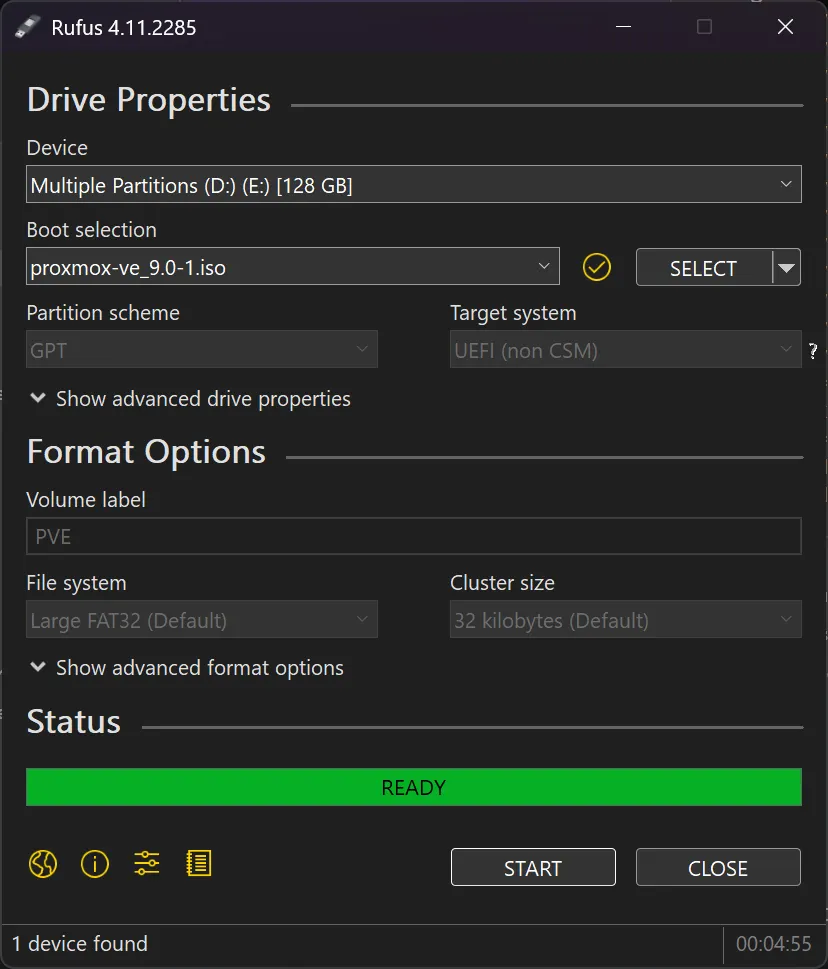Click the green READY progress bar
This screenshot has width=828, height=969.
(x=413, y=787)
